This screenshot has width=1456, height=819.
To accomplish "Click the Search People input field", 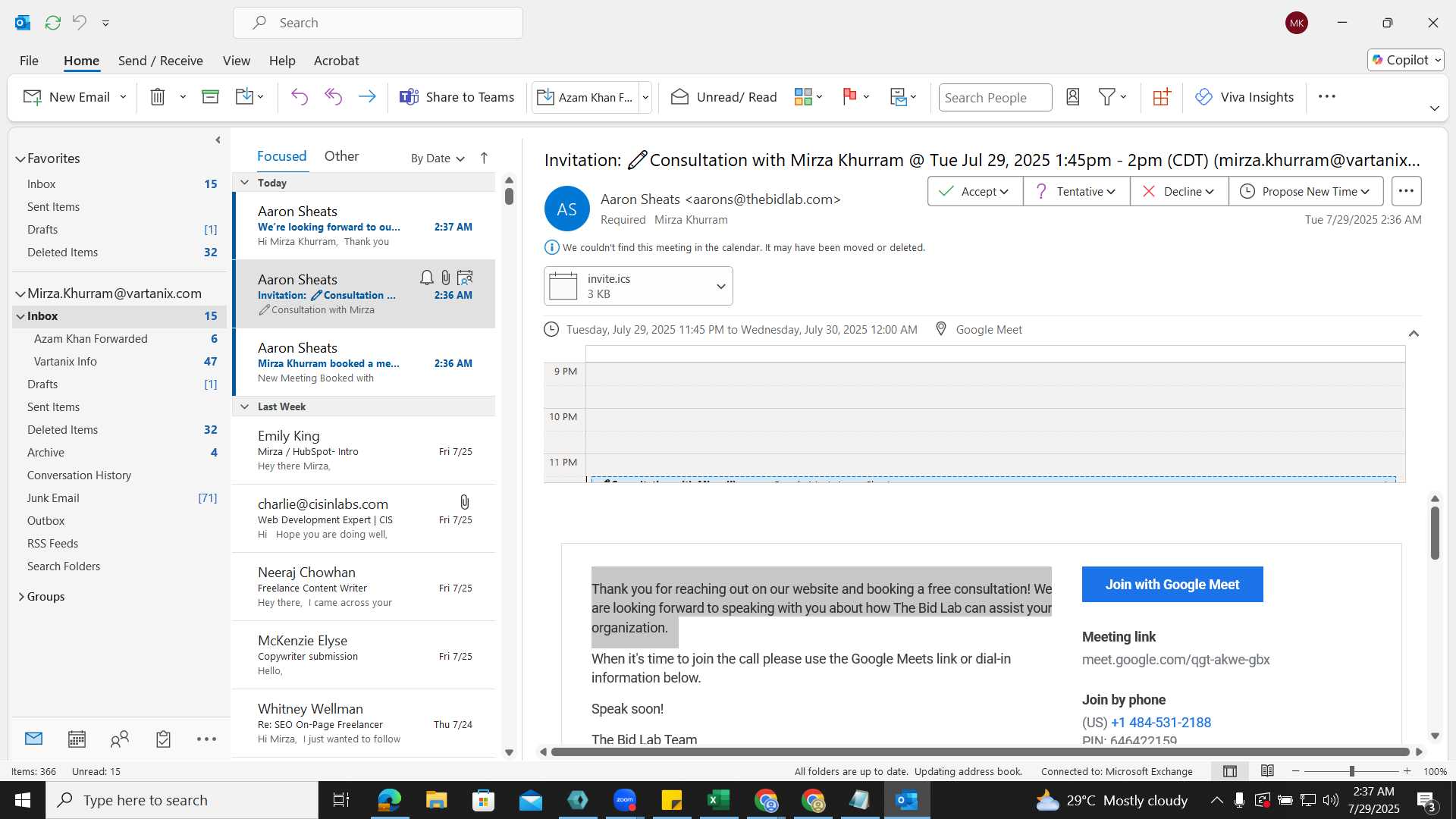I will point(995,97).
